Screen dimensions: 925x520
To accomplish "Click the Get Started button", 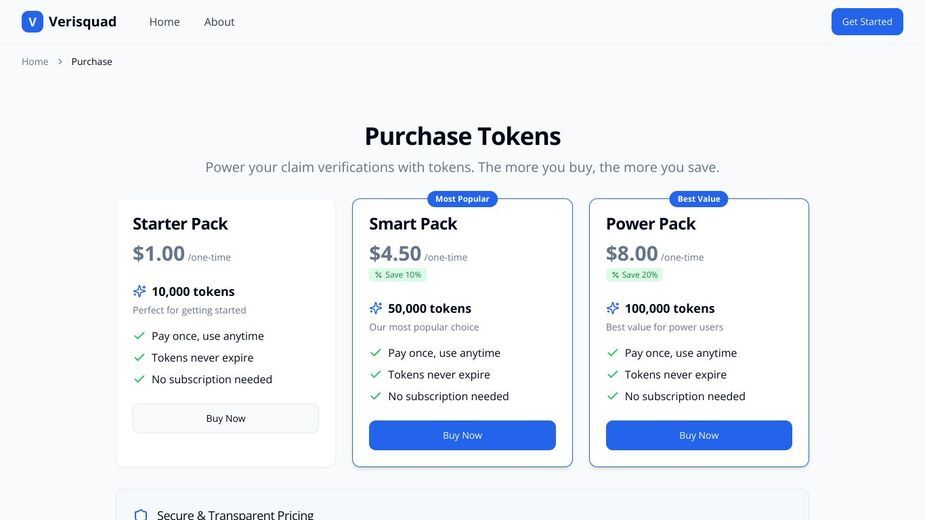I will click(x=867, y=22).
